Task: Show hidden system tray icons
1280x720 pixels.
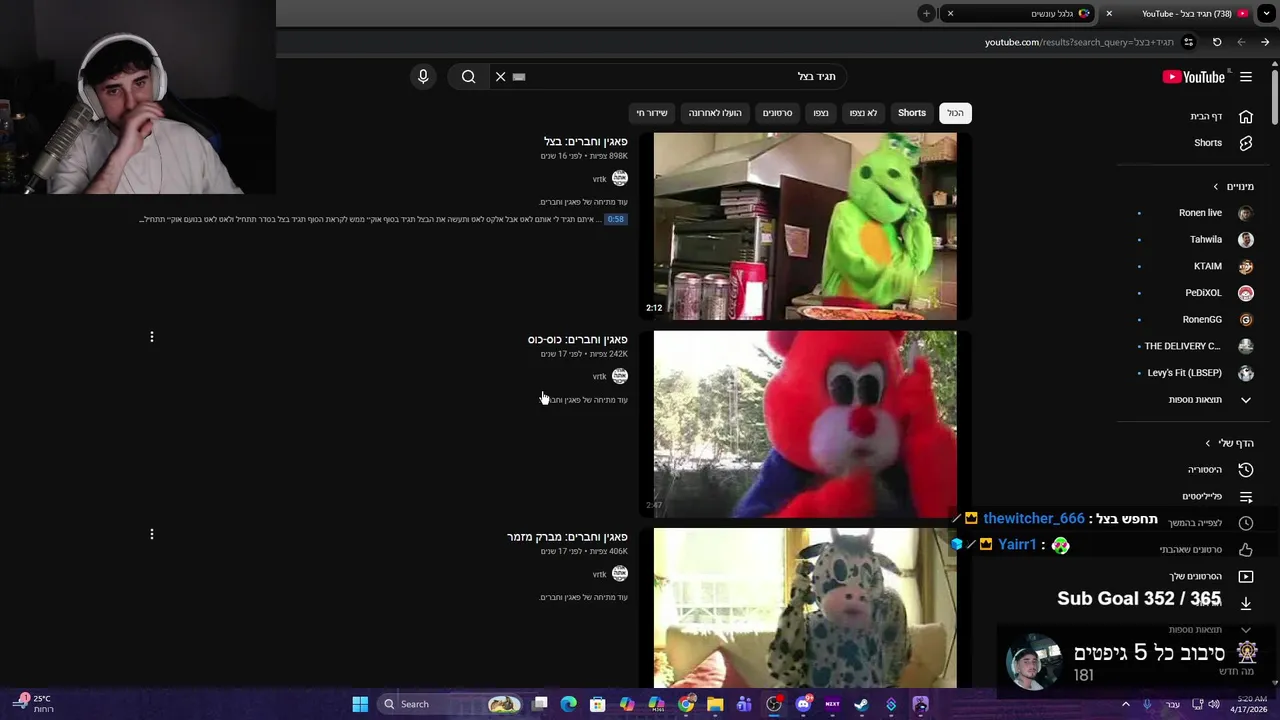Action: click(1126, 704)
